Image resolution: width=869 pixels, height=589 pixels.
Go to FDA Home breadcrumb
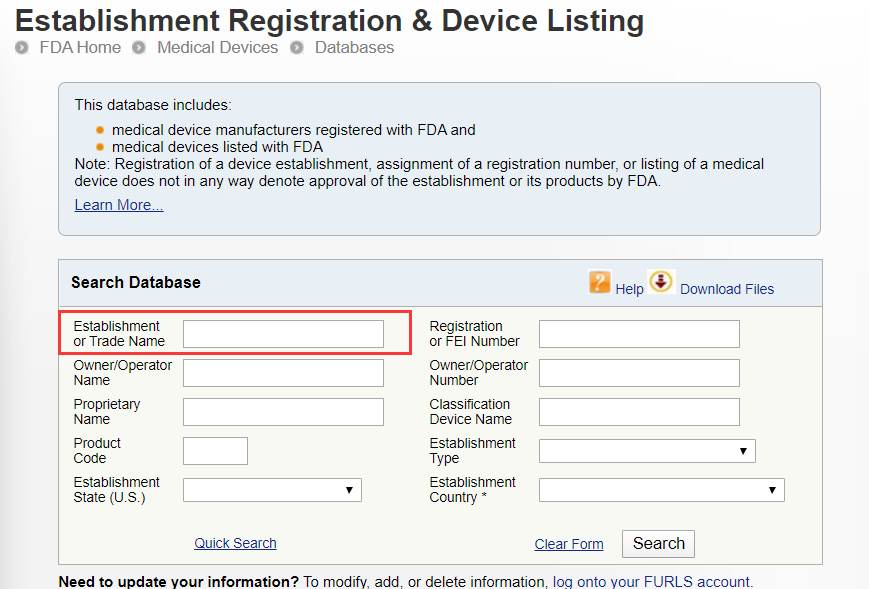click(79, 47)
